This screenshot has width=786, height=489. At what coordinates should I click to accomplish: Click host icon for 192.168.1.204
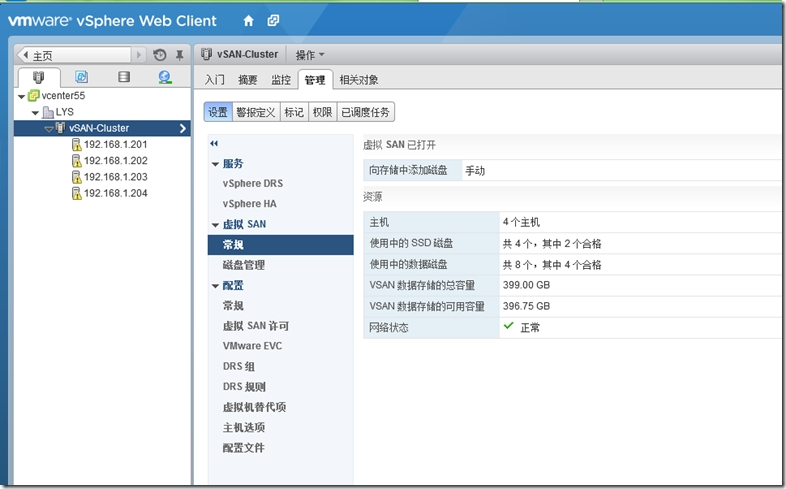(76, 193)
